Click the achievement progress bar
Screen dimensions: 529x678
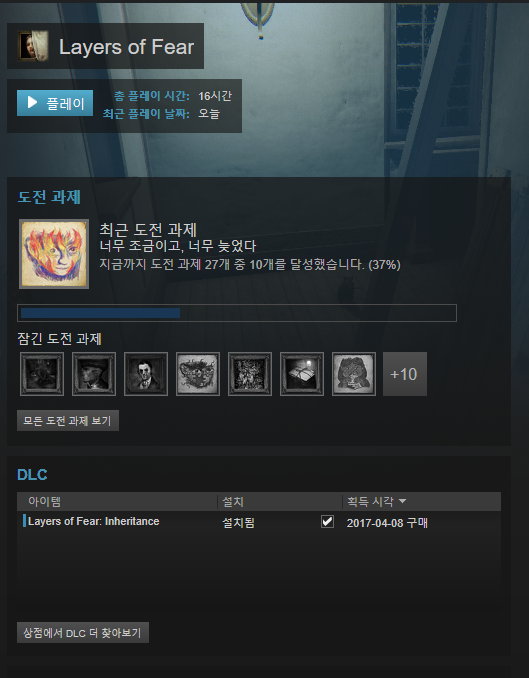(237, 313)
